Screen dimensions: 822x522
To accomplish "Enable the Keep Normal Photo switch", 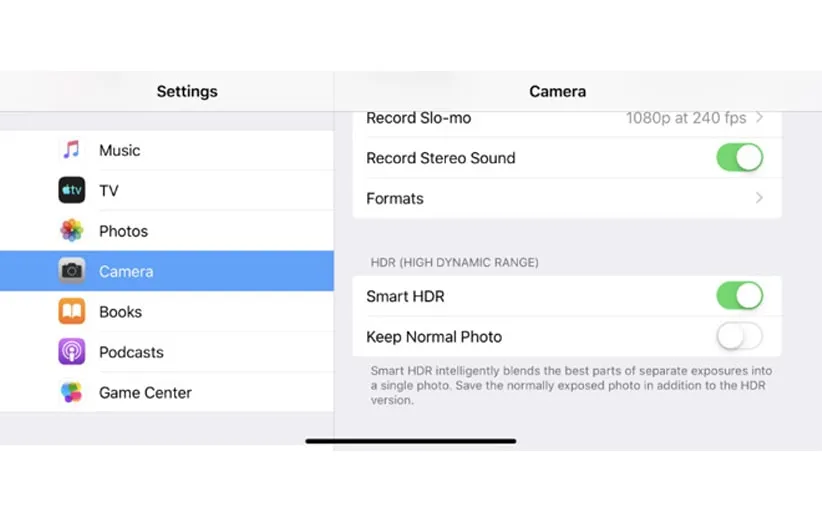I will coord(739,337).
